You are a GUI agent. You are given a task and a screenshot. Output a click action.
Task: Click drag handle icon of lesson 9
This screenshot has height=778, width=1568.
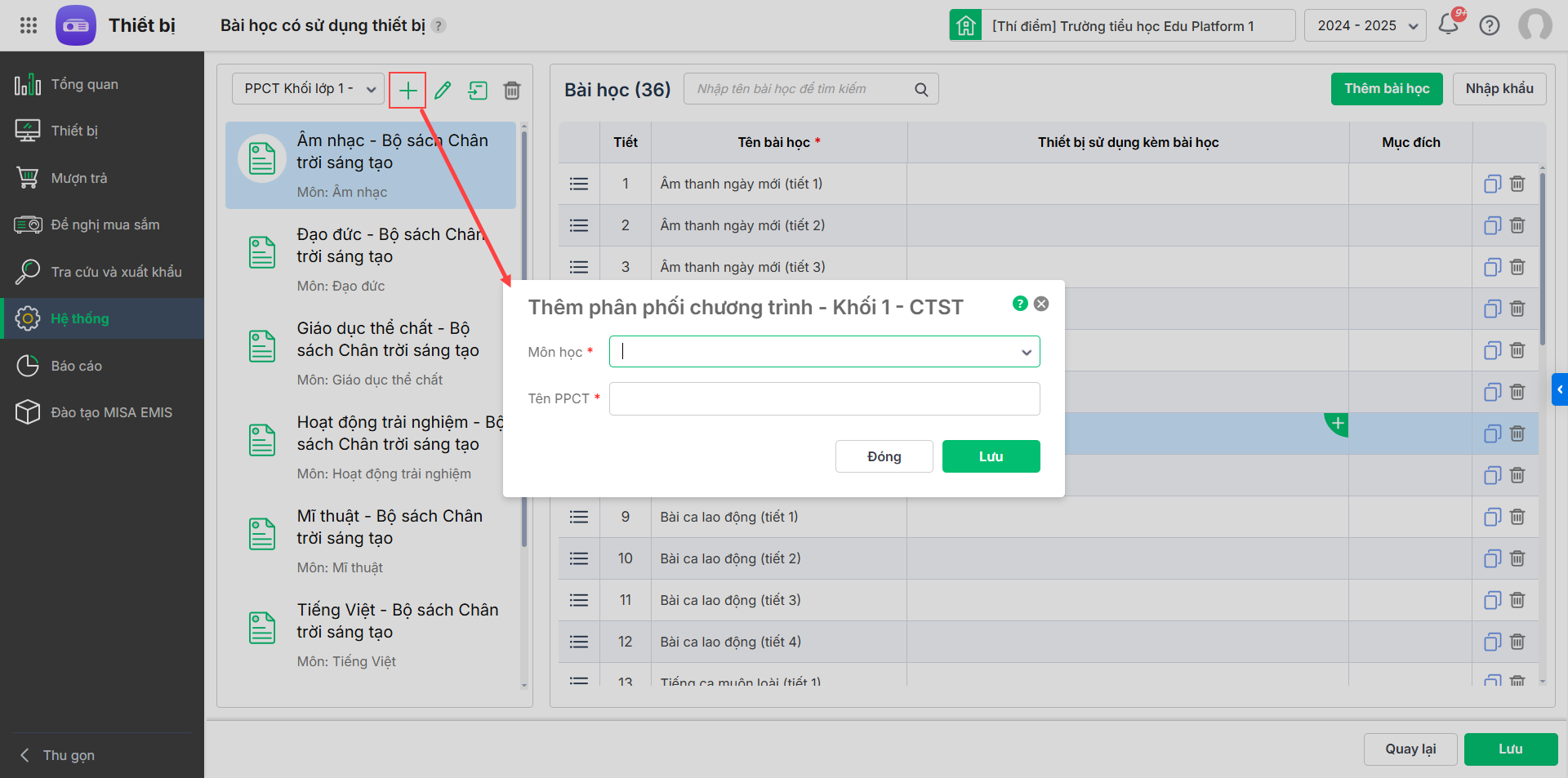tap(579, 517)
